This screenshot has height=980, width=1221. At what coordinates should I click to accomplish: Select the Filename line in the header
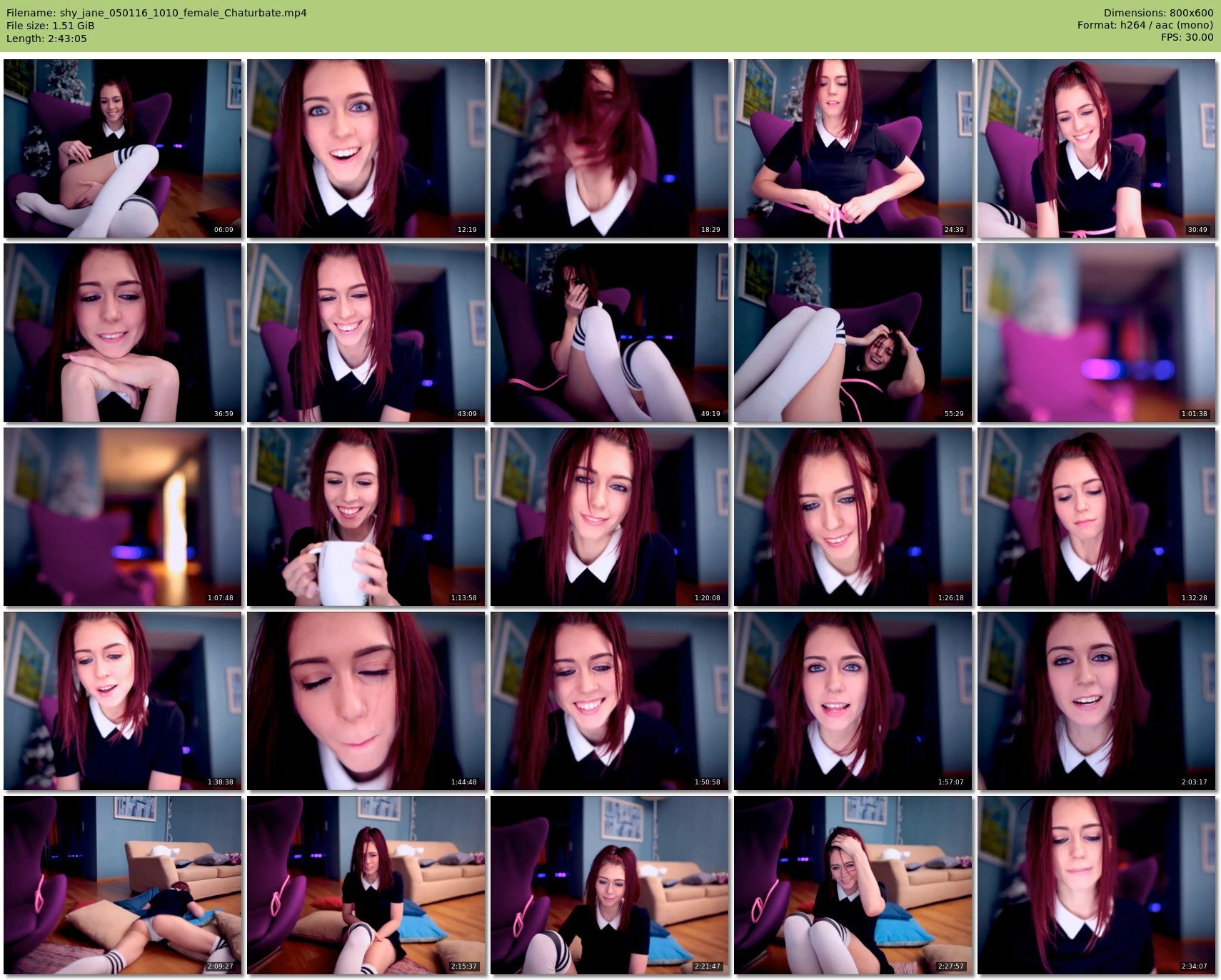click(x=156, y=13)
